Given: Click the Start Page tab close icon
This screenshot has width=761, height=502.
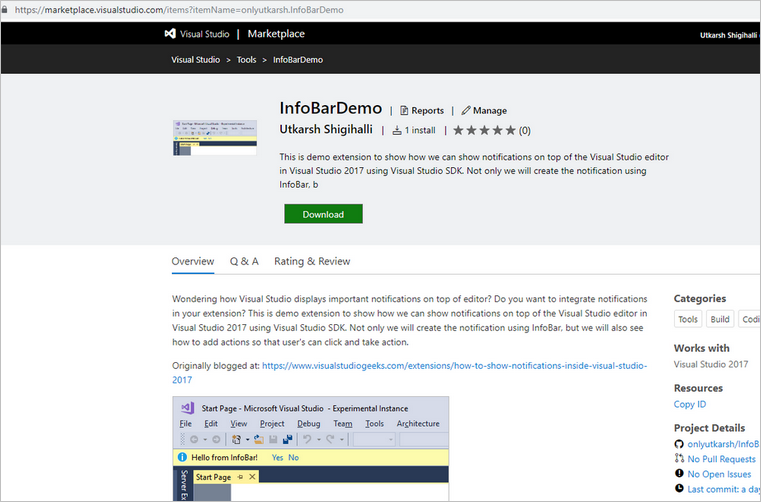Looking at the screenshot, I should [252, 477].
